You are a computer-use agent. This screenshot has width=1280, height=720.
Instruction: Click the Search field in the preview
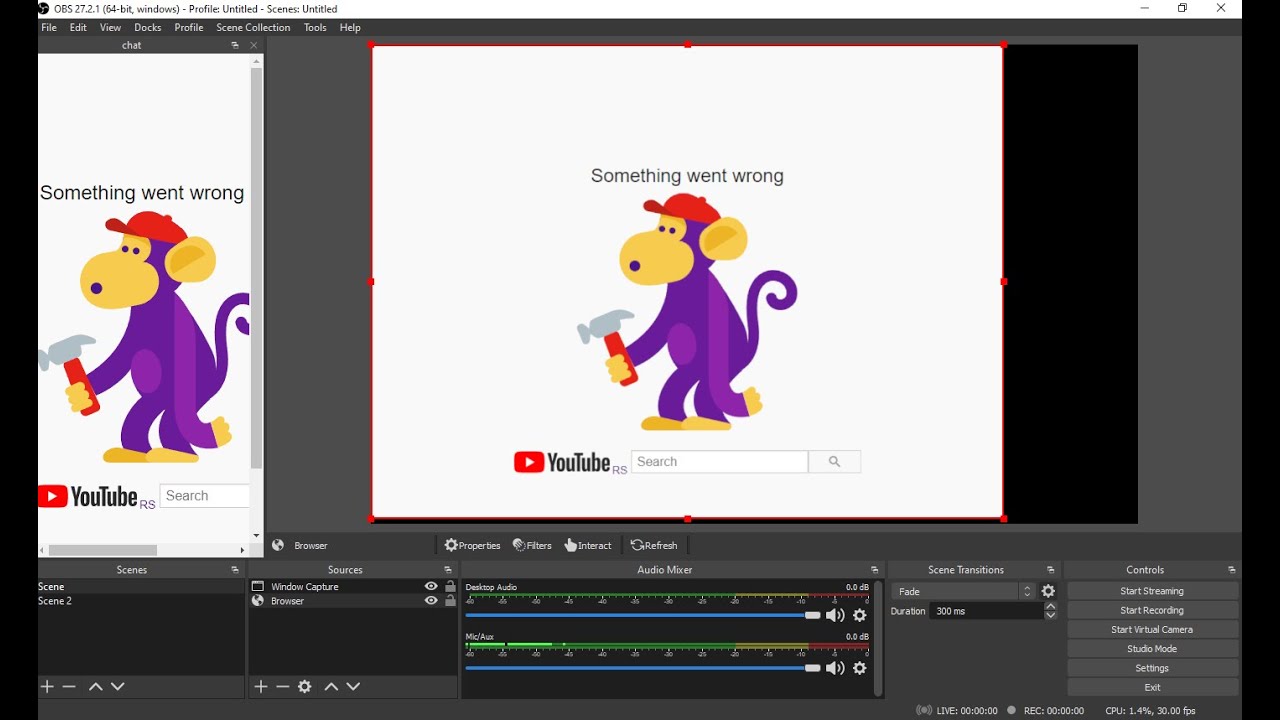pos(720,462)
